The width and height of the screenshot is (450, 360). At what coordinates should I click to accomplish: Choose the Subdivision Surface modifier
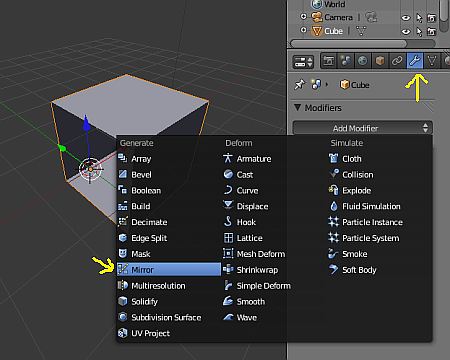point(168,317)
